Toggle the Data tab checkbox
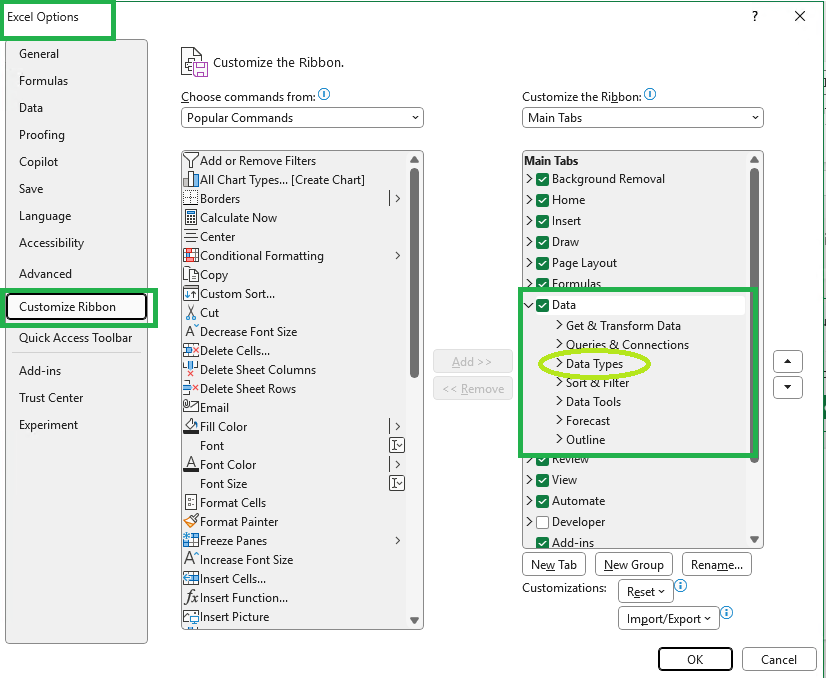This screenshot has width=827, height=682. pos(542,305)
